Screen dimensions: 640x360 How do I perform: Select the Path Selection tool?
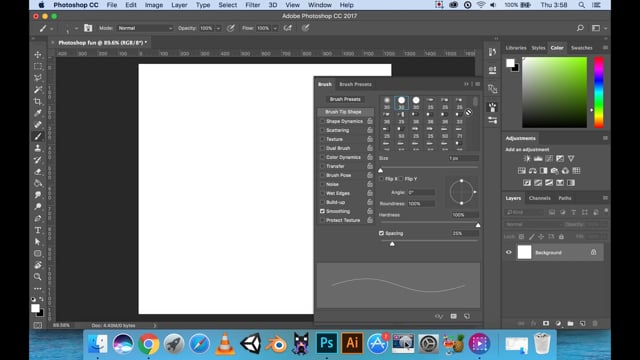38,242
